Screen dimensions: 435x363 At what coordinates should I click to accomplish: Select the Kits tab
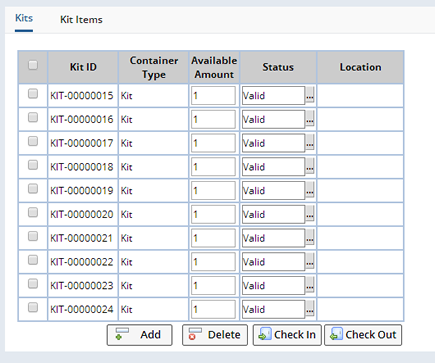pyautogui.click(x=24, y=18)
